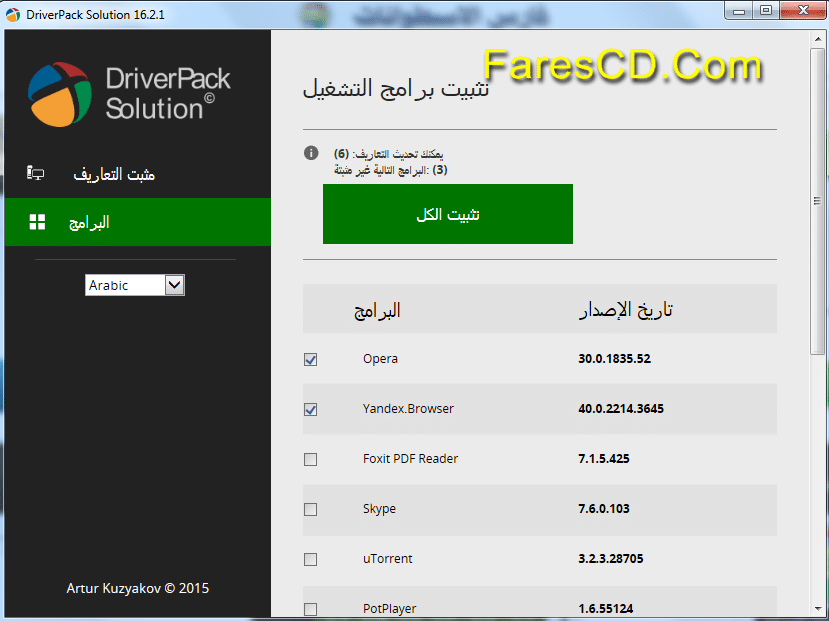This screenshot has height=621, width=829.
Task: Click the البرامج column header
Action: [x=377, y=310]
